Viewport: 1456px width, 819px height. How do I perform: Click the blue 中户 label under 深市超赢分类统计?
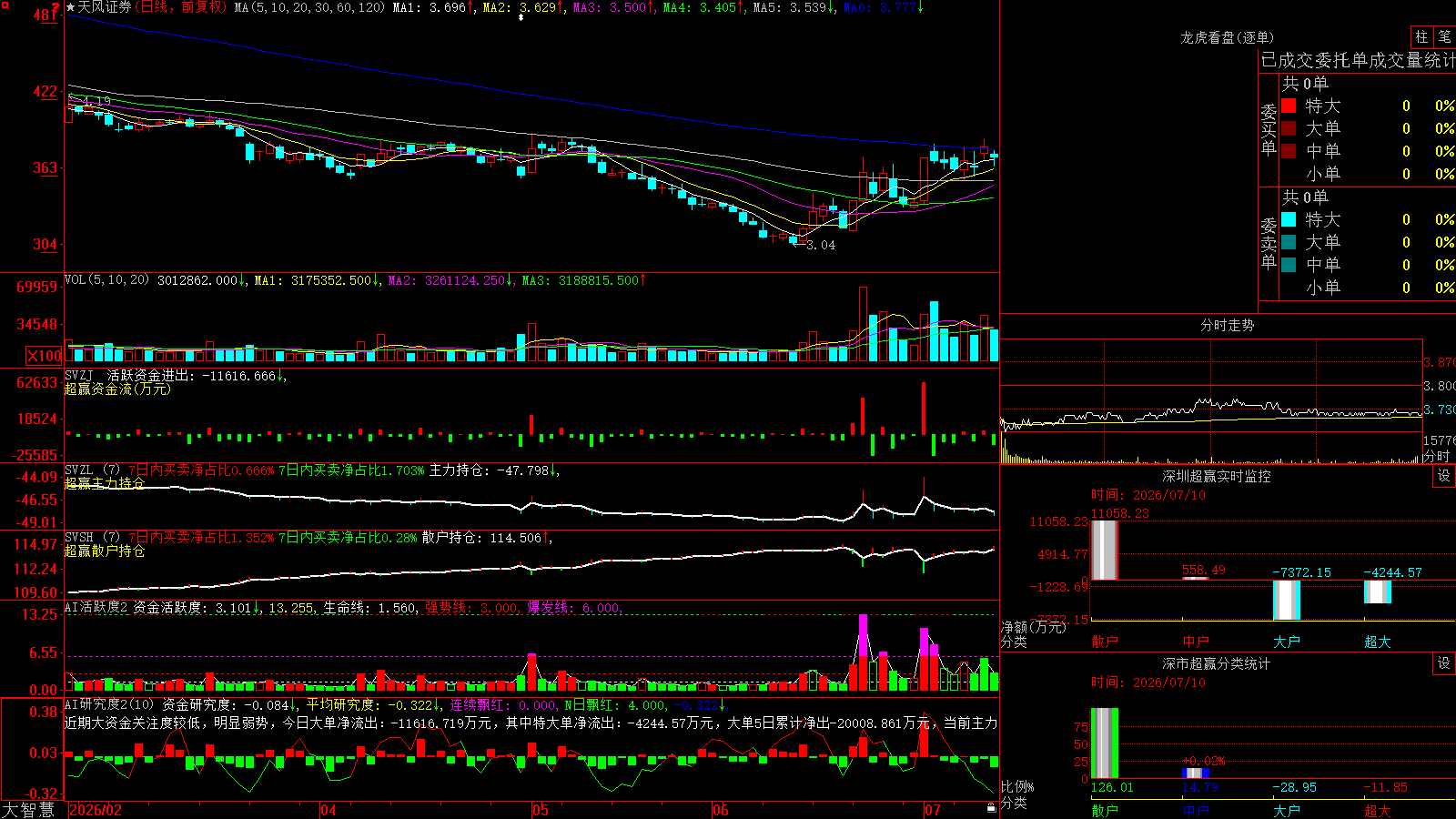pos(1196,810)
